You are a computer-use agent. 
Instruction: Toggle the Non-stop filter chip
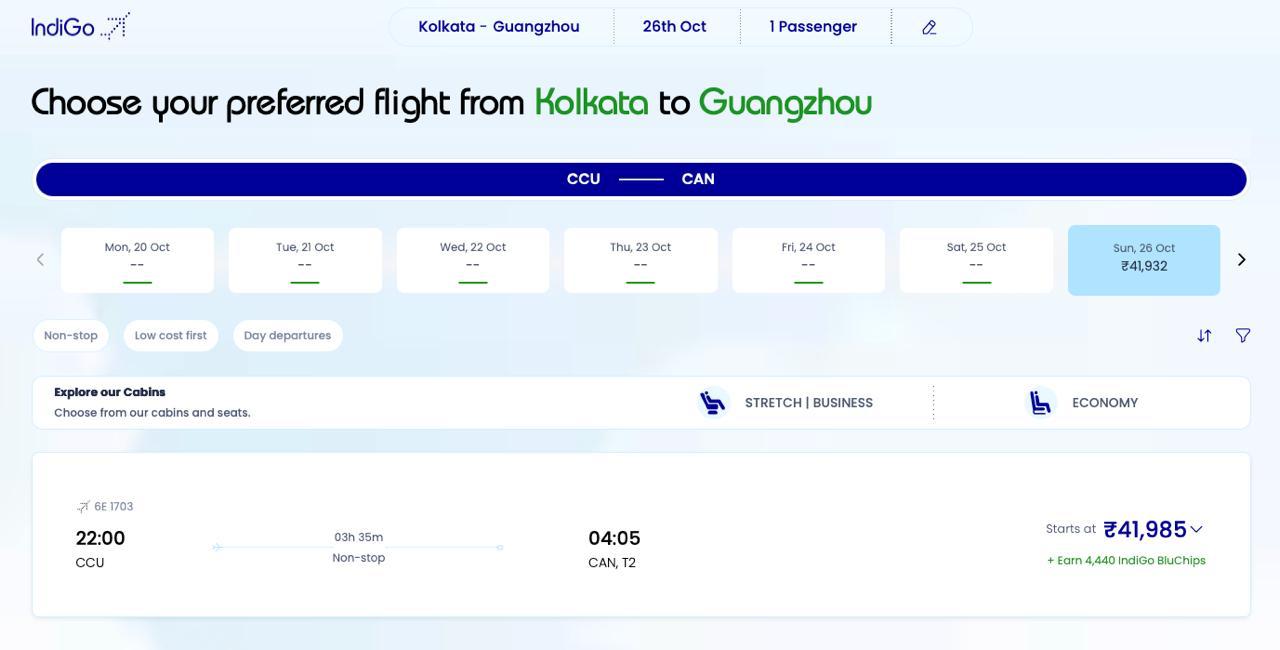pyautogui.click(x=71, y=336)
